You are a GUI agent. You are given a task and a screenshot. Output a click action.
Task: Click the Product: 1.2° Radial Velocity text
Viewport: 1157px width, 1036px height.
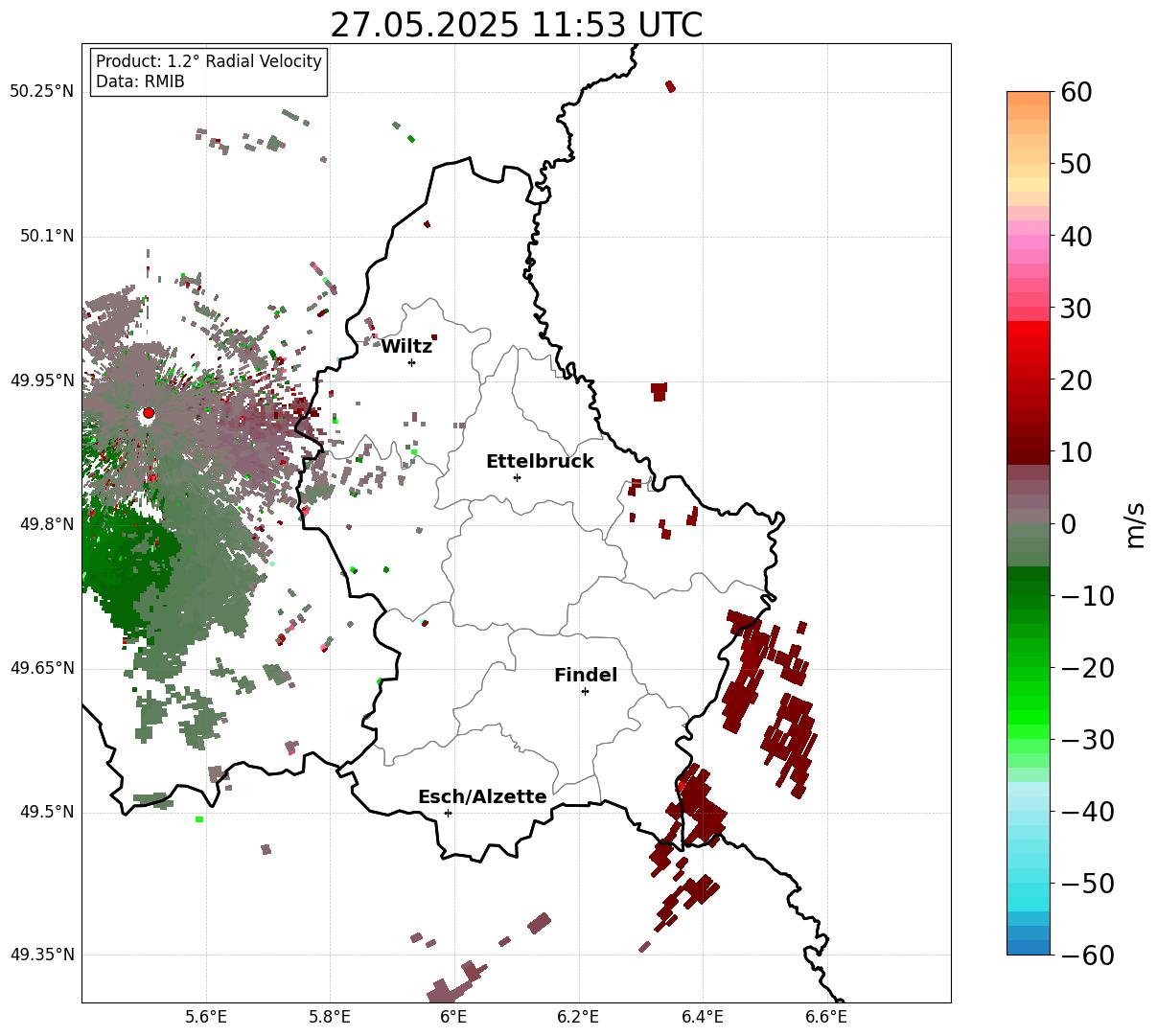(x=209, y=61)
